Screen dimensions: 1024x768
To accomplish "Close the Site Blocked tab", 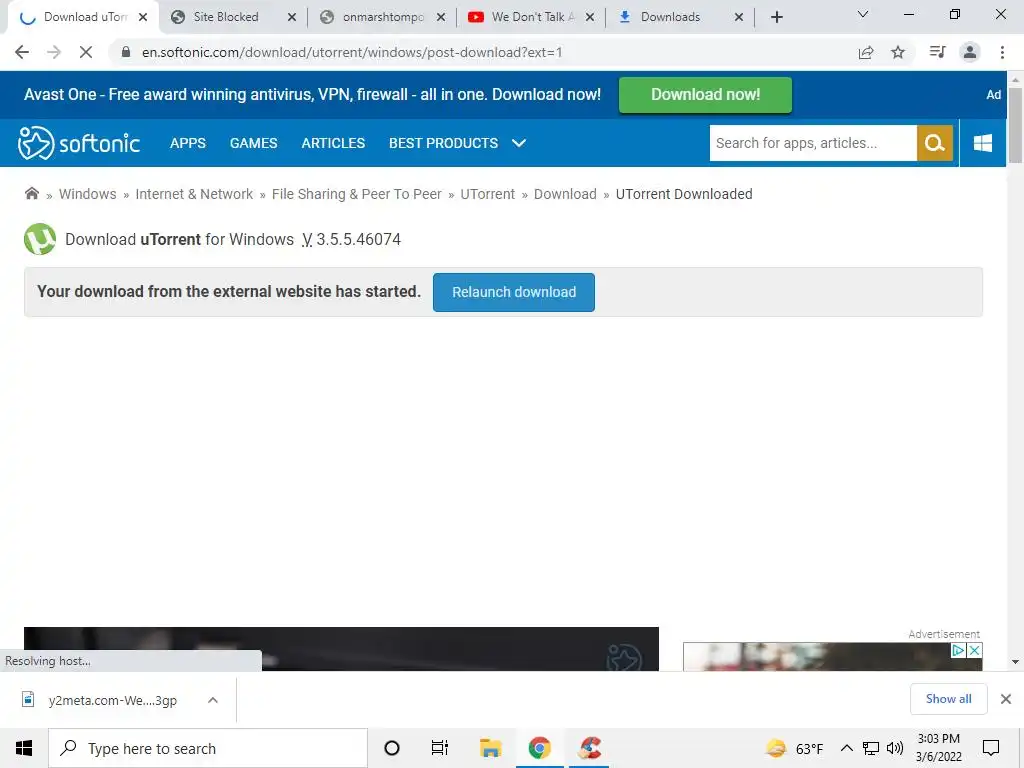I will pos(292,17).
